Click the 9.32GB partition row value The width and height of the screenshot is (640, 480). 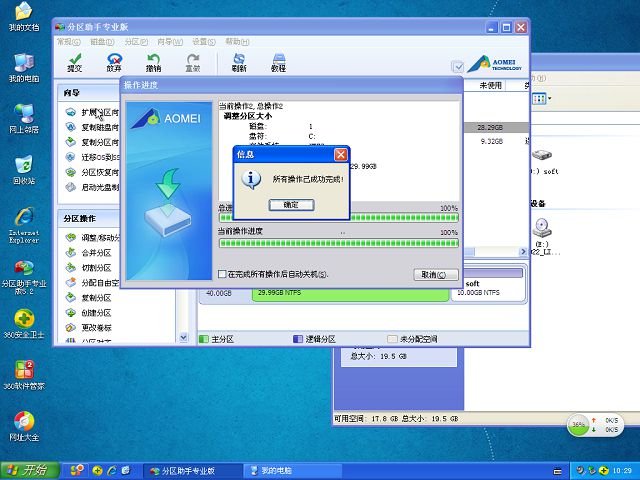pos(491,141)
